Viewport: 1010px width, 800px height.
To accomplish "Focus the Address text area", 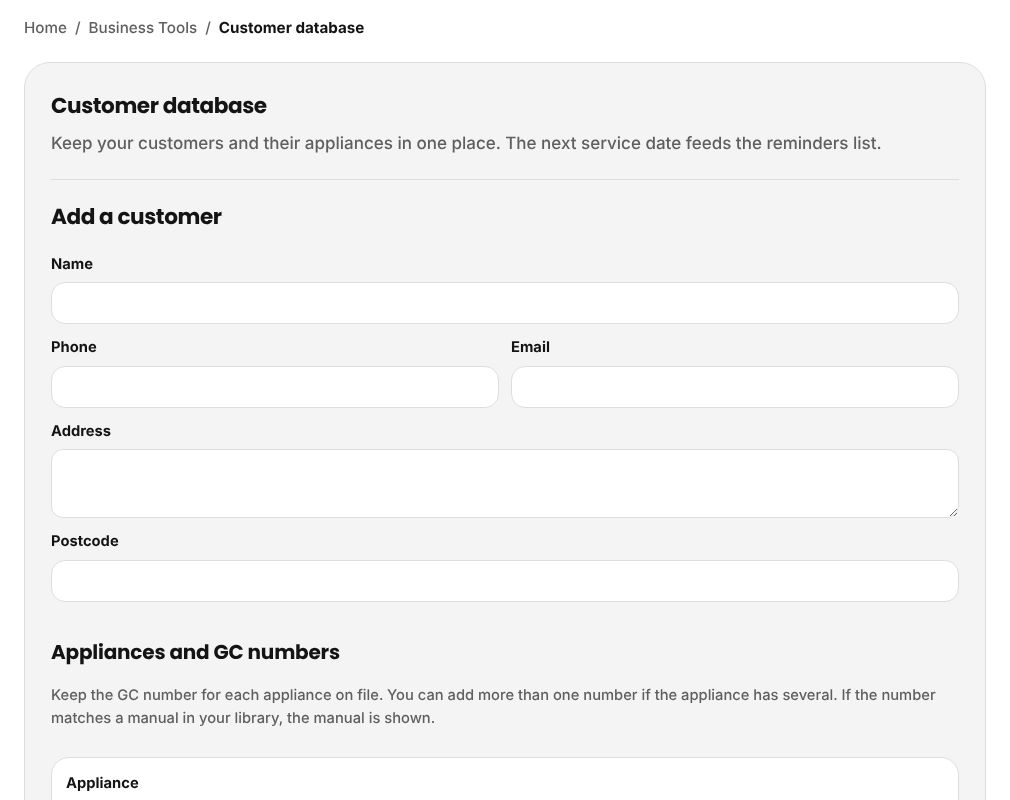I will coord(504,483).
